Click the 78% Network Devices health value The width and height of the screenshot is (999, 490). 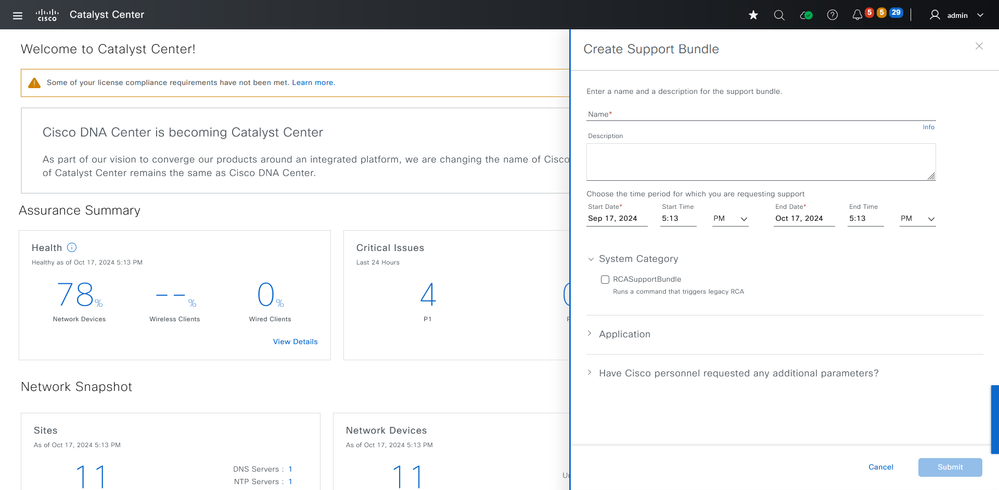point(79,295)
